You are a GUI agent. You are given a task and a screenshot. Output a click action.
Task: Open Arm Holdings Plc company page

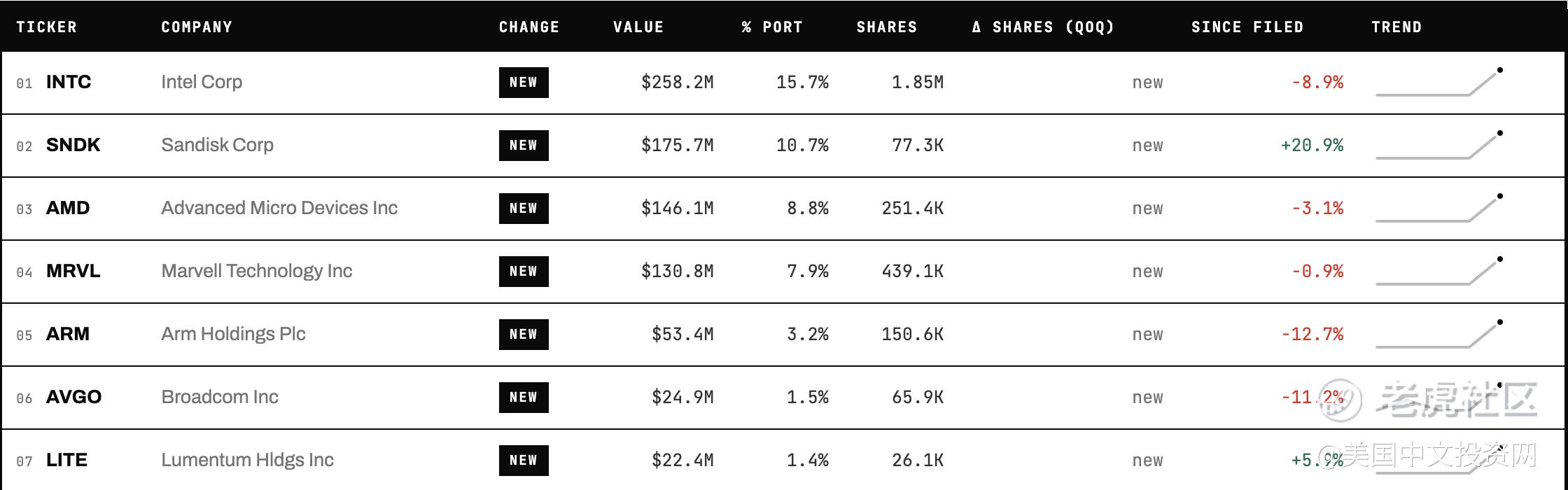233,334
